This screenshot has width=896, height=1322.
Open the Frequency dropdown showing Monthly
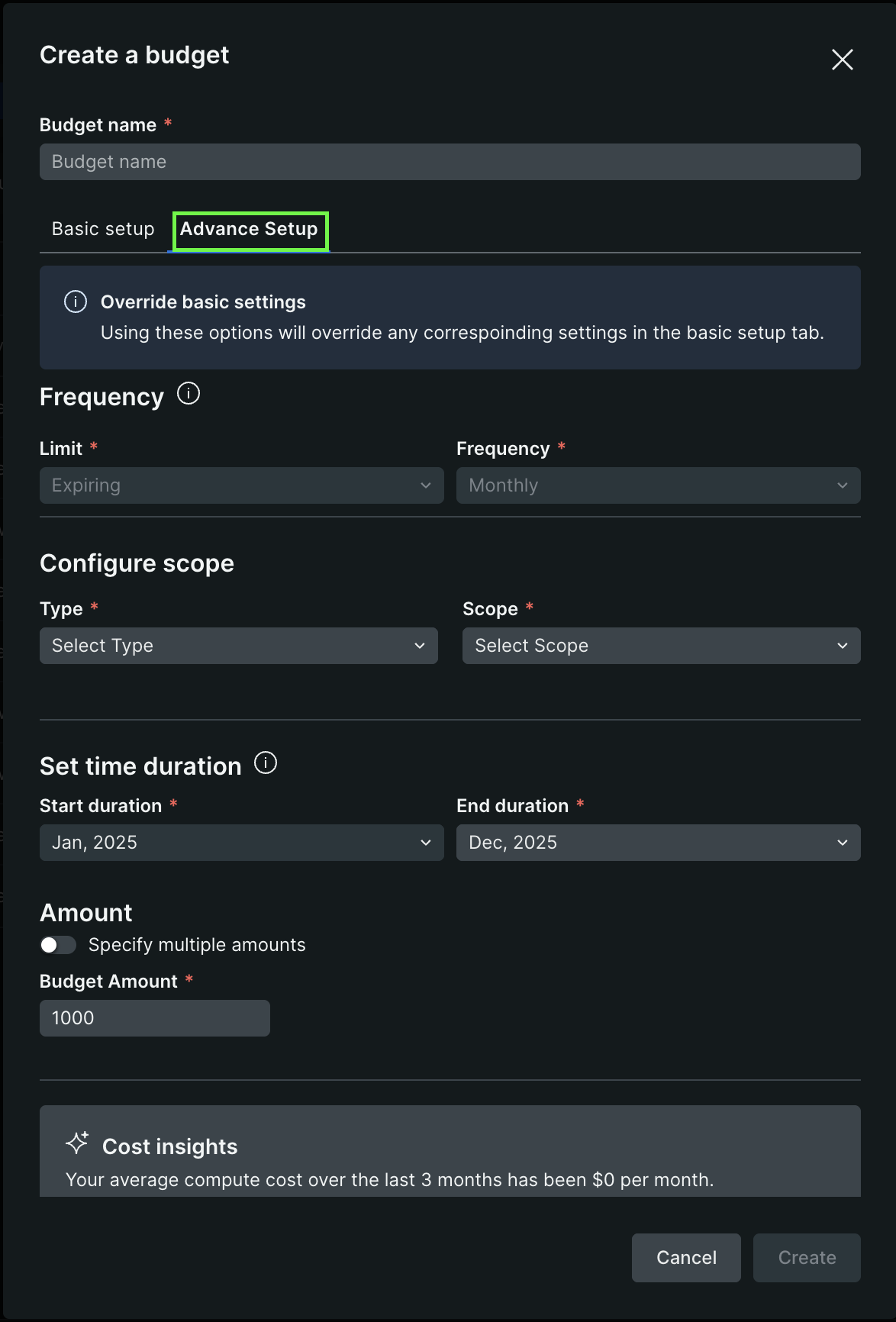click(658, 485)
